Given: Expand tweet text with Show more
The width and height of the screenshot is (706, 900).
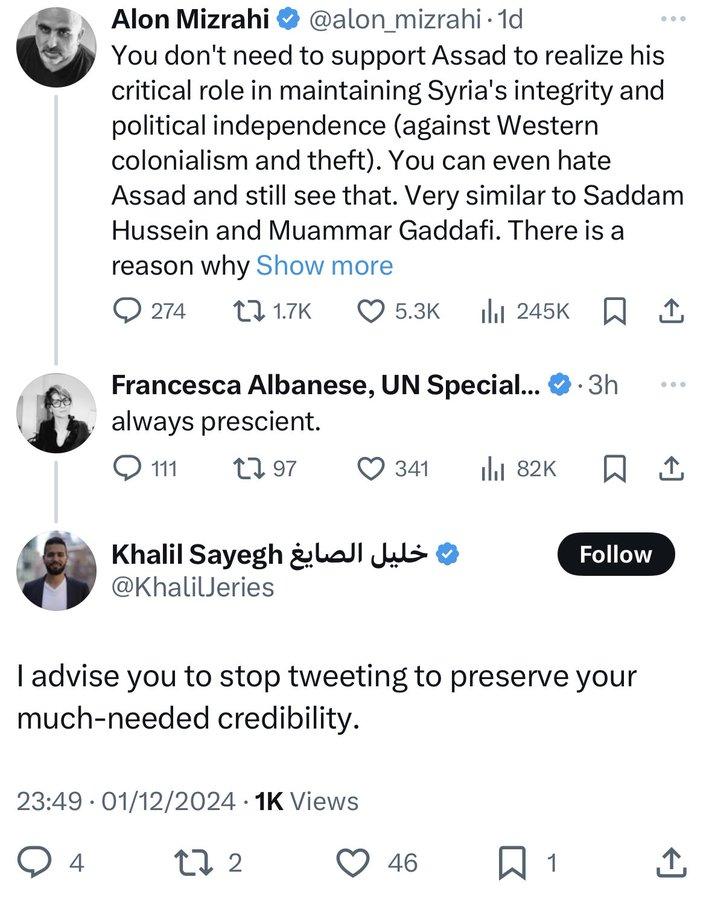Looking at the screenshot, I should click(324, 265).
